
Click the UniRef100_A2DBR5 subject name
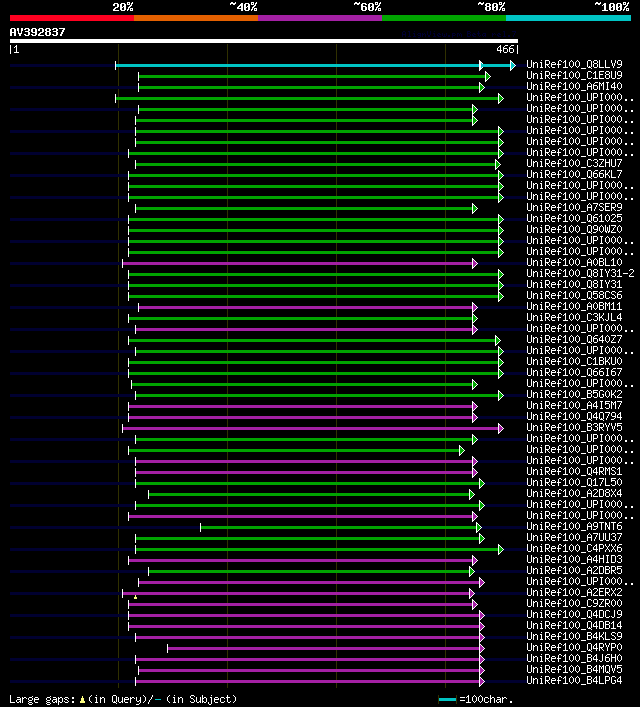pyautogui.click(x=574, y=570)
